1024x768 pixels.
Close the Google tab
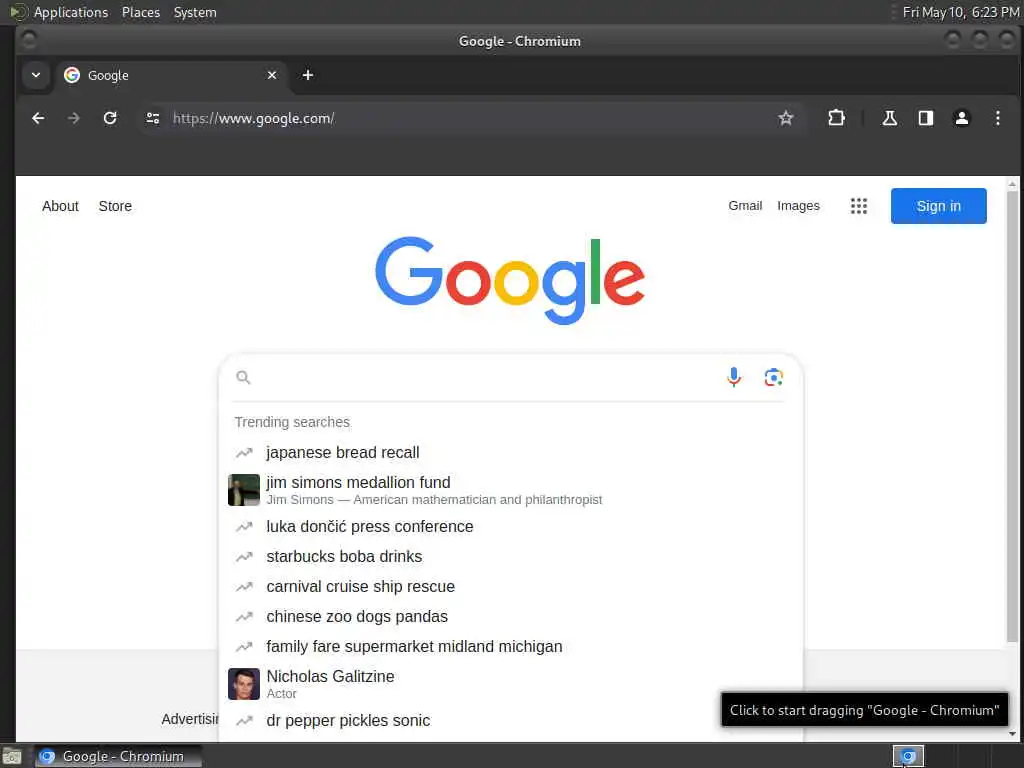tap(272, 75)
